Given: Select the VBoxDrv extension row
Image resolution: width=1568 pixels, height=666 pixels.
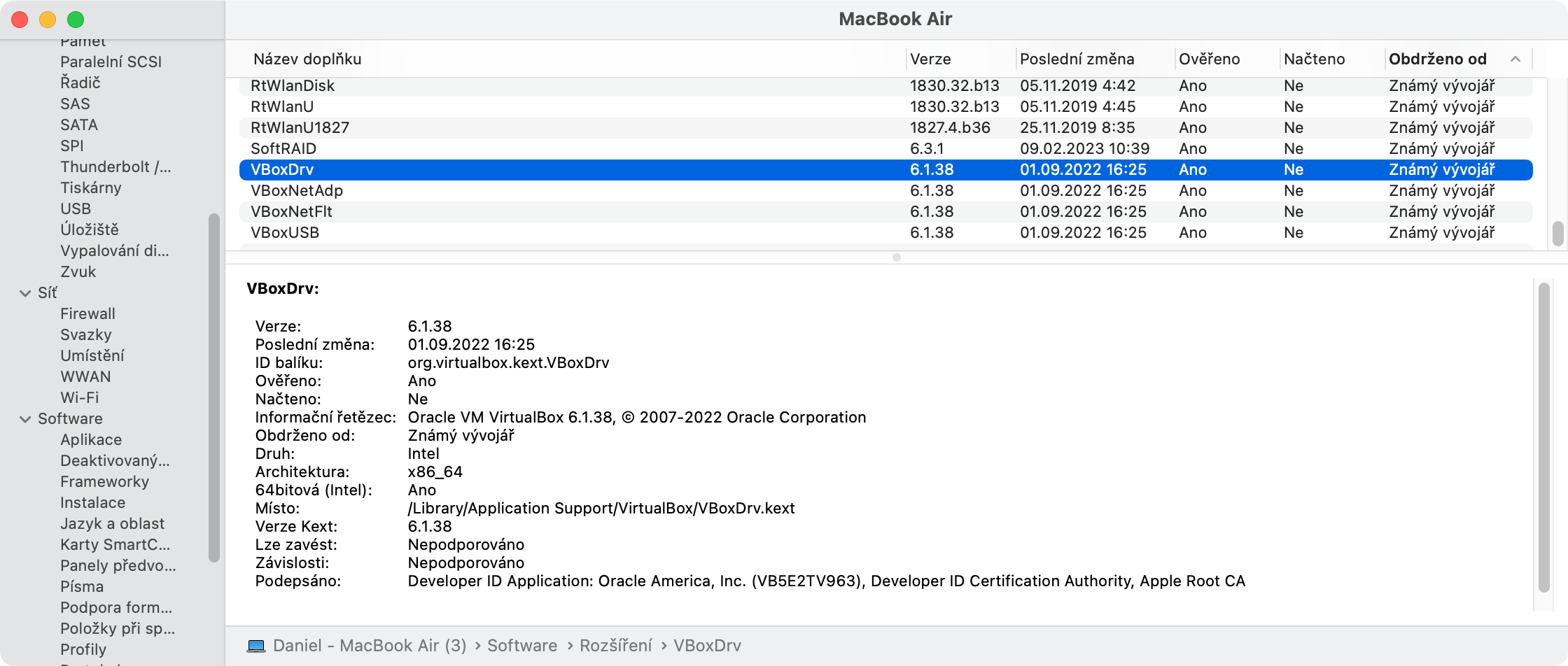Looking at the screenshot, I should point(885,170).
